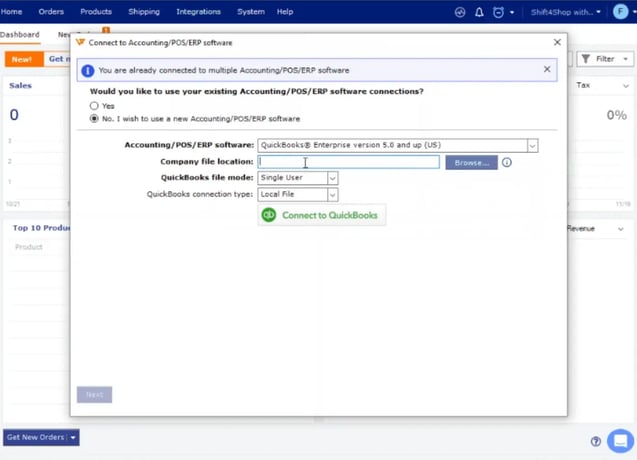Open the QuickBooks file mode dropdown
Image resolution: width=637 pixels, height=460 pixels.
click(332, 178)
